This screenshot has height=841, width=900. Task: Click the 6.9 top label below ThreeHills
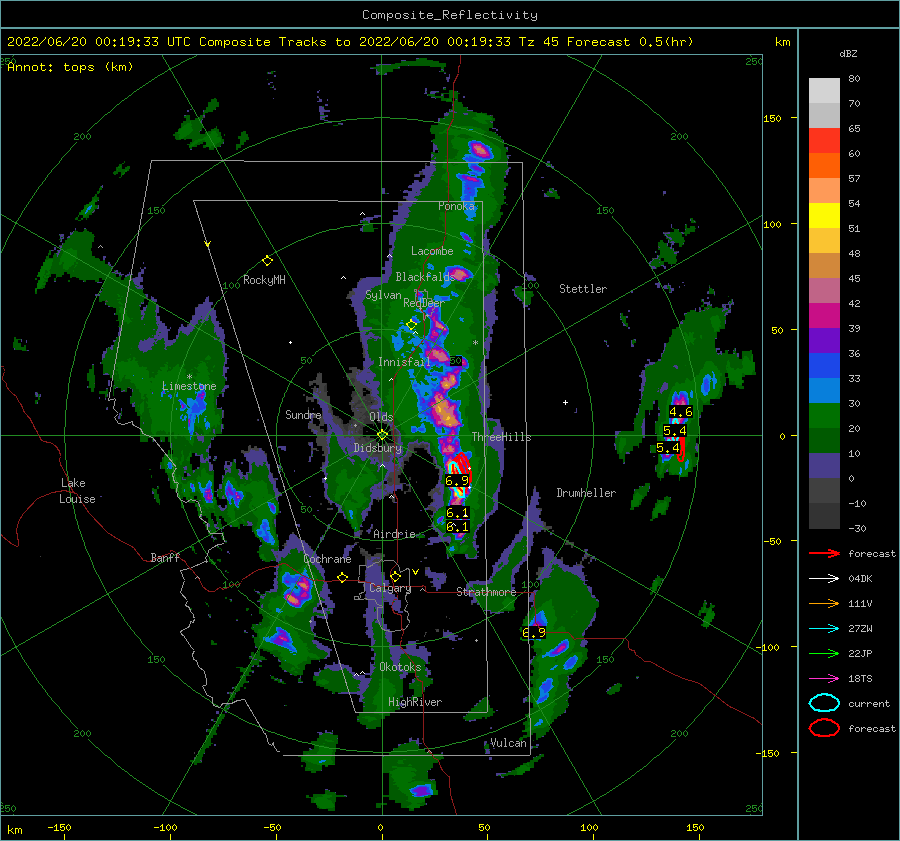457,480
